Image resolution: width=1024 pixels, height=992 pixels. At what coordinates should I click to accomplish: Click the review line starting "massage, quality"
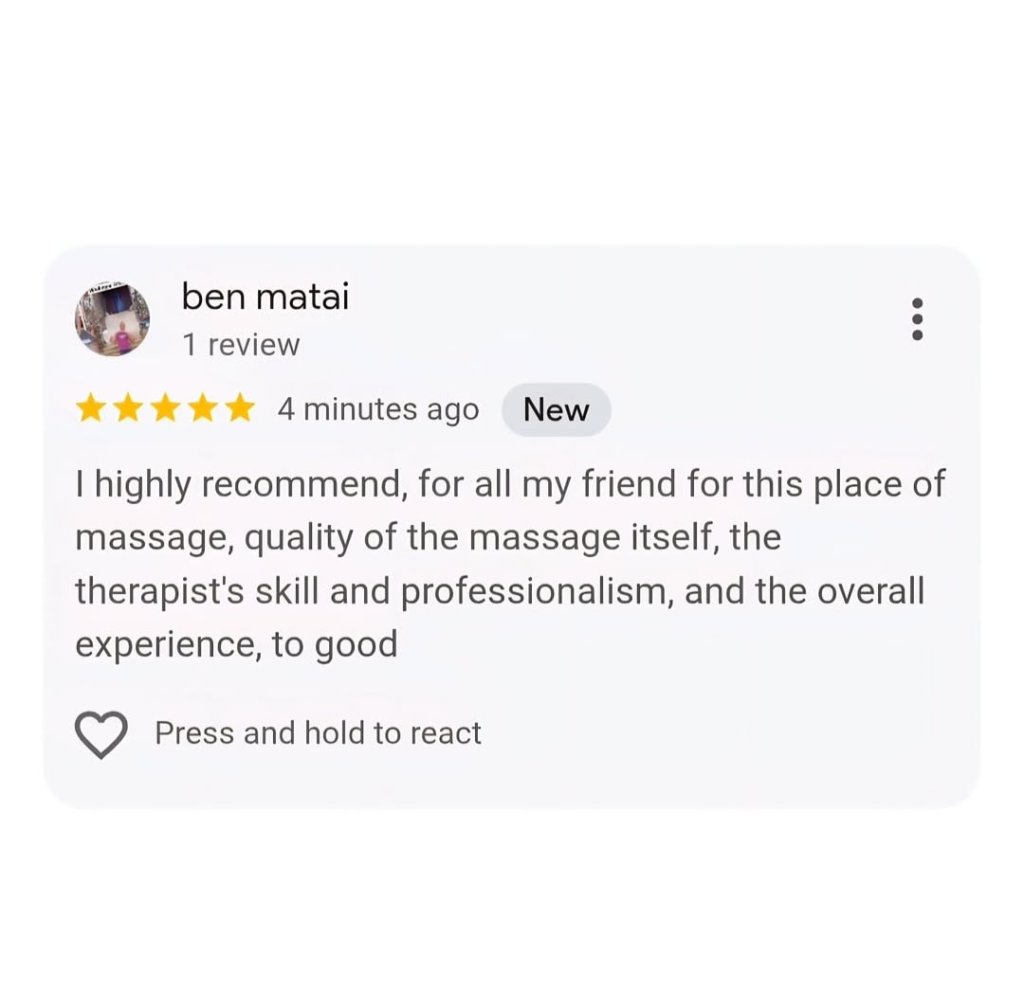pyautogui.click(x=428, y=539)
